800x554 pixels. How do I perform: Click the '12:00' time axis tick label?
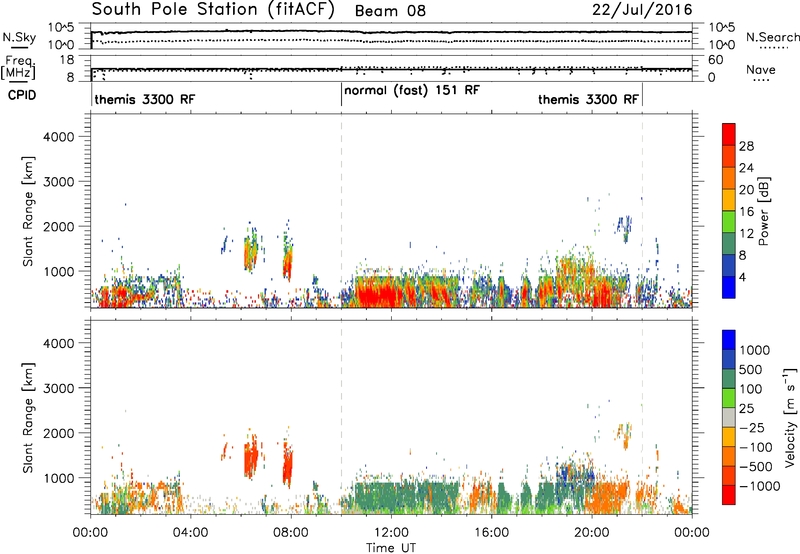coord(391,533)
